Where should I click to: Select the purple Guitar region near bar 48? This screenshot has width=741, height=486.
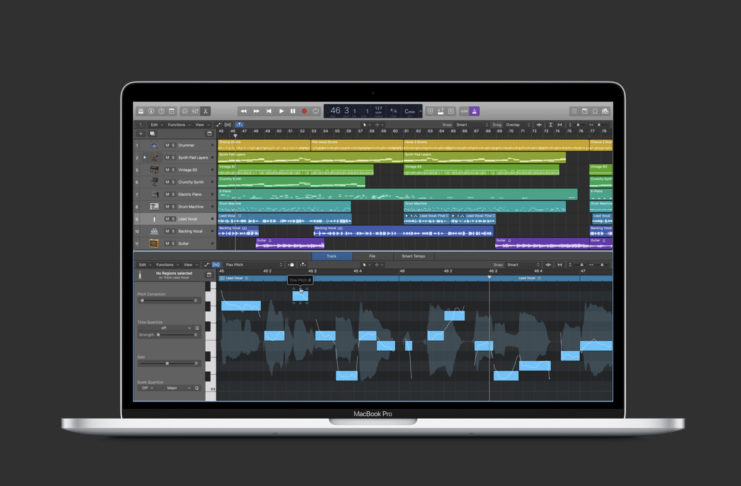(x=290, y=243)
